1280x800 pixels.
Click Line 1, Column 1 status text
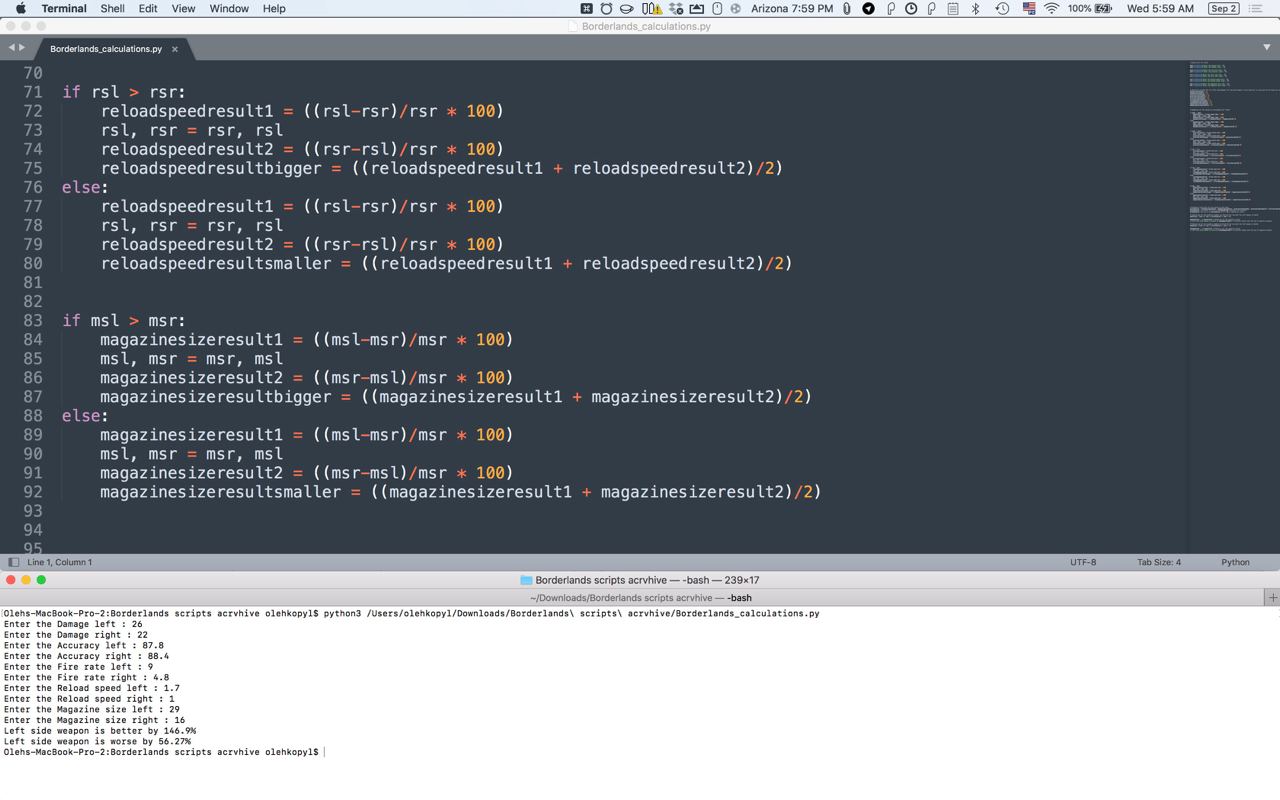pos(59,562)
